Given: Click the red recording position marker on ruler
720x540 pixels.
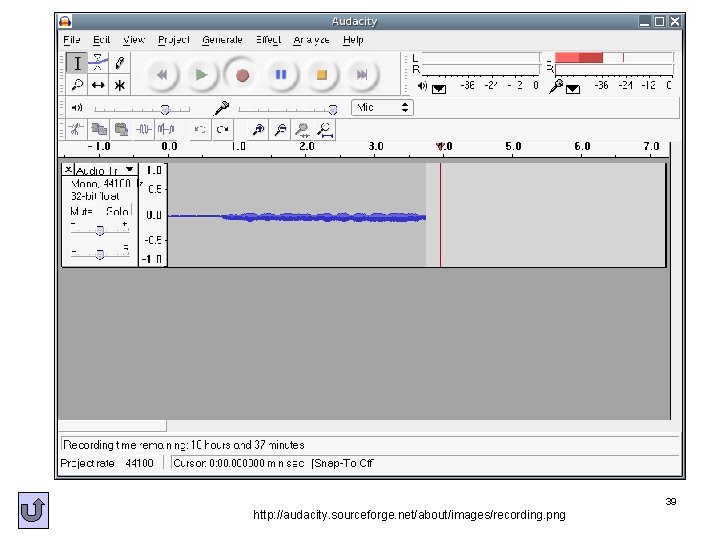Looking at the screenshot, I should coord(440,146).
